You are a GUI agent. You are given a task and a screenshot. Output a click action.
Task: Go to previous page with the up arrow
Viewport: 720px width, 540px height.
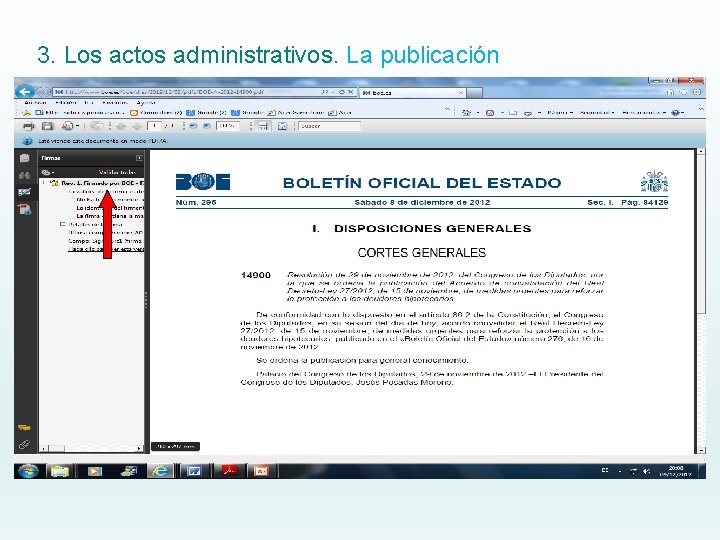click(x=121, y=126)
